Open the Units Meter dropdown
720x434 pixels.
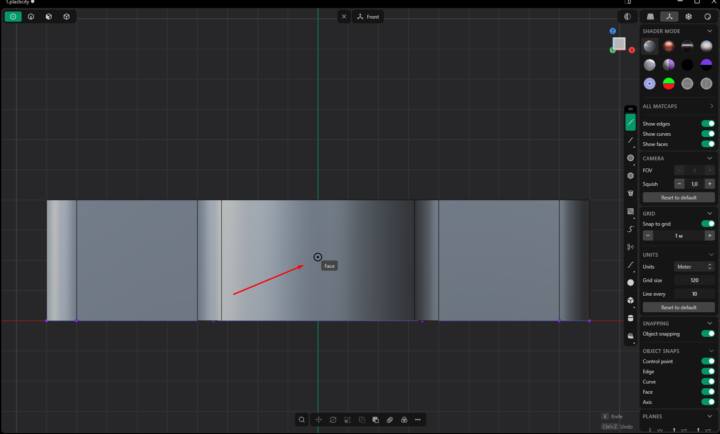[x=694, y=267]
